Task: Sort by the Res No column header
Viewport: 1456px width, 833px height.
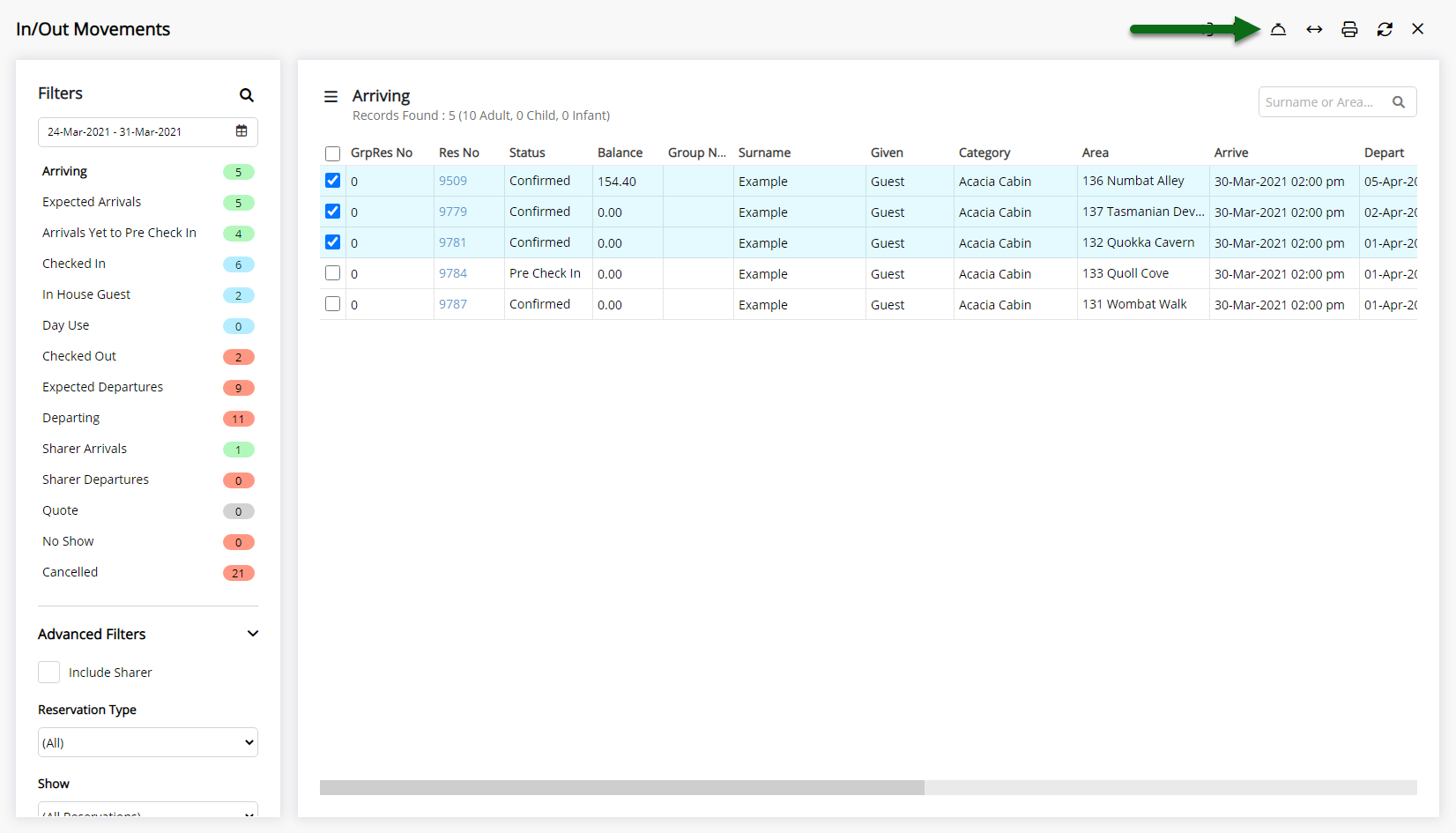Action: 459,152
